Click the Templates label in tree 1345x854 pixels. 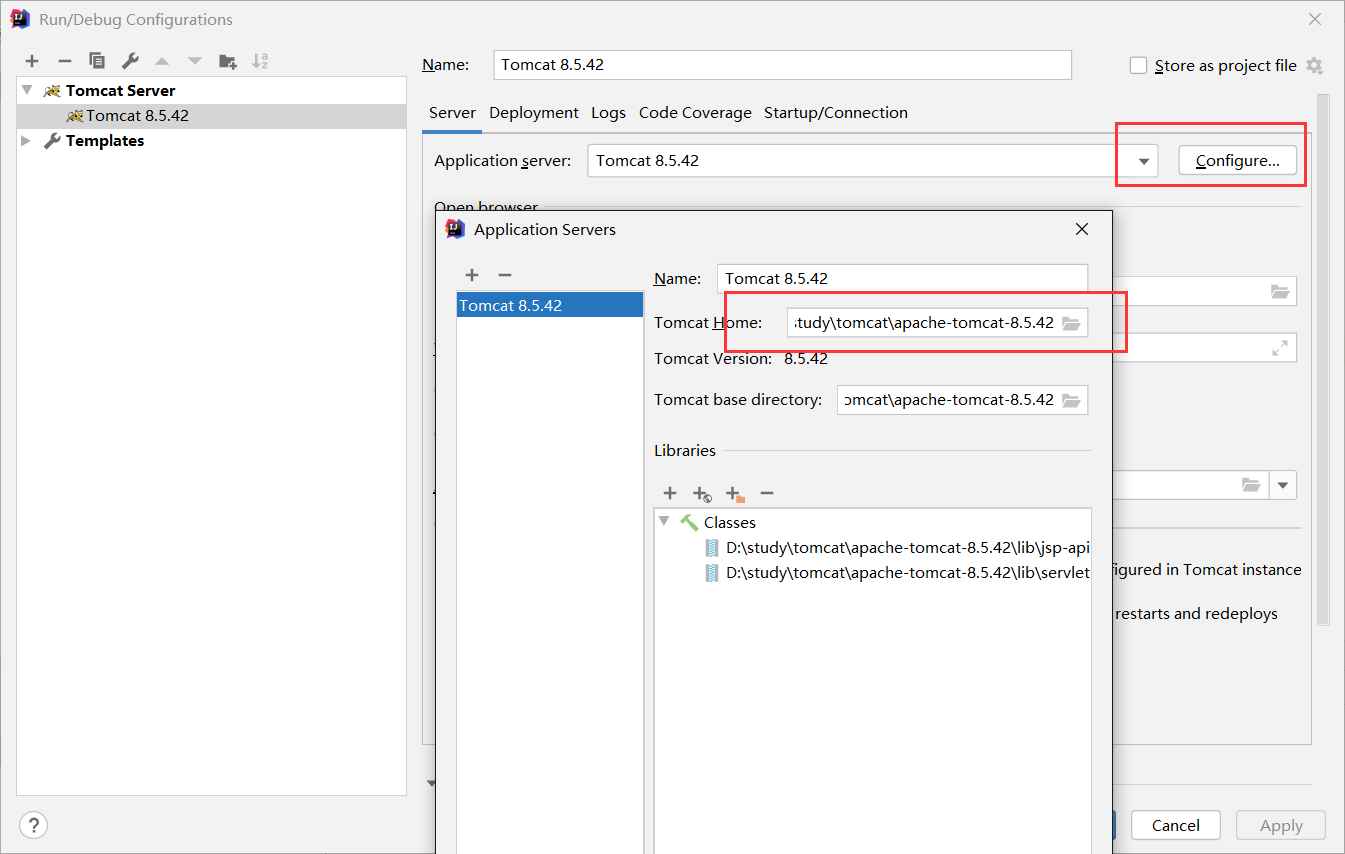(x=105, y=141)
